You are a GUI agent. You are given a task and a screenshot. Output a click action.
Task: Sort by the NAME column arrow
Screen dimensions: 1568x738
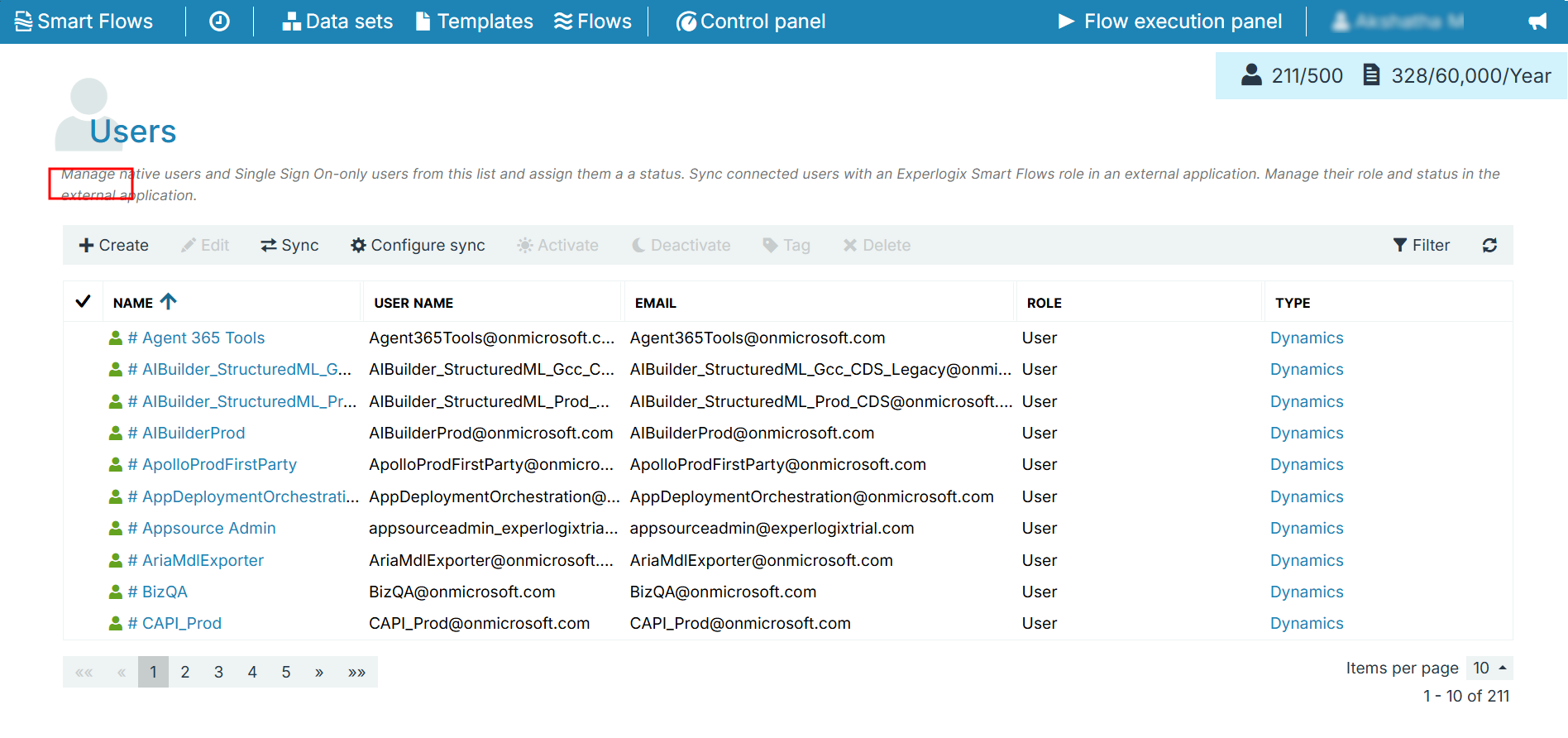click(168, 302)
